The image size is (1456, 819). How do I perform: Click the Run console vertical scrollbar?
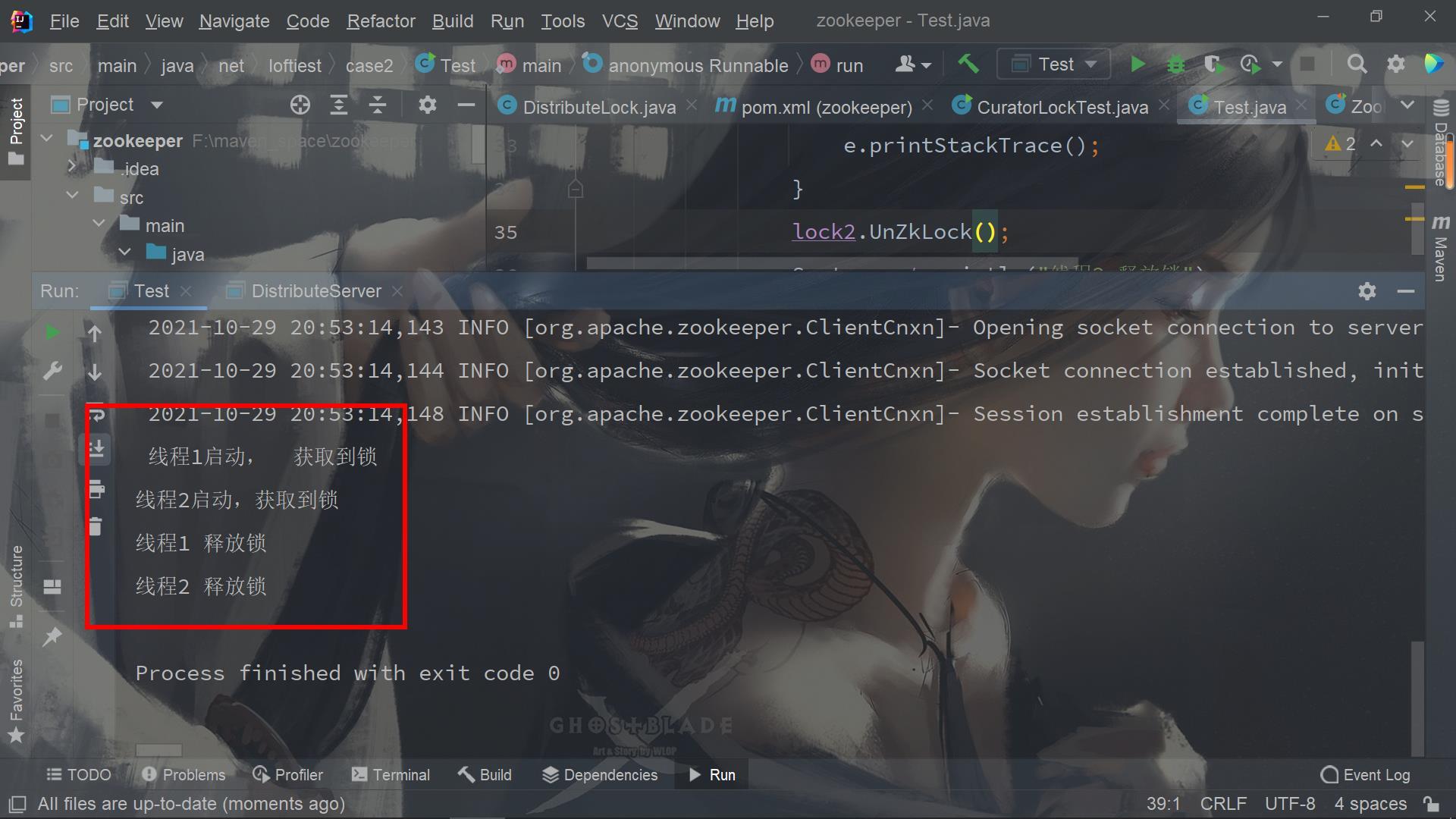coord(1417,698)
